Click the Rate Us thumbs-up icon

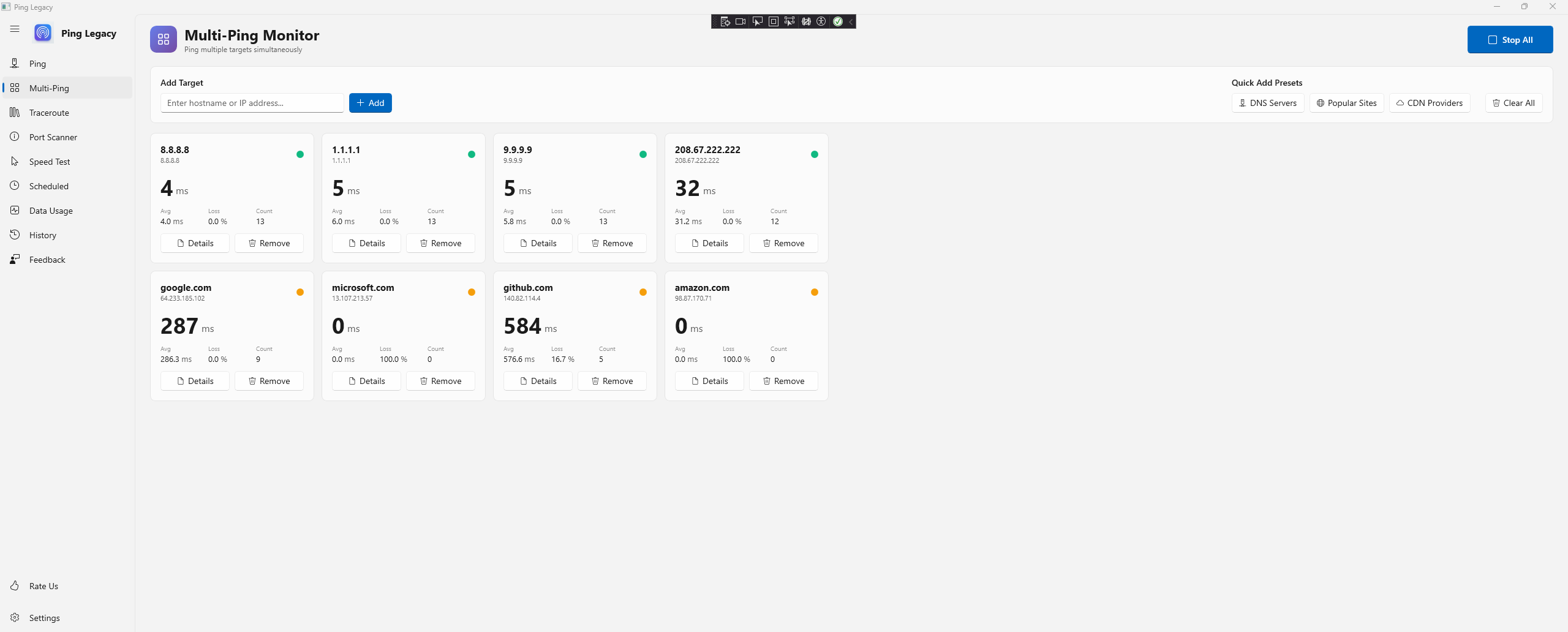(x=15, y=585)
